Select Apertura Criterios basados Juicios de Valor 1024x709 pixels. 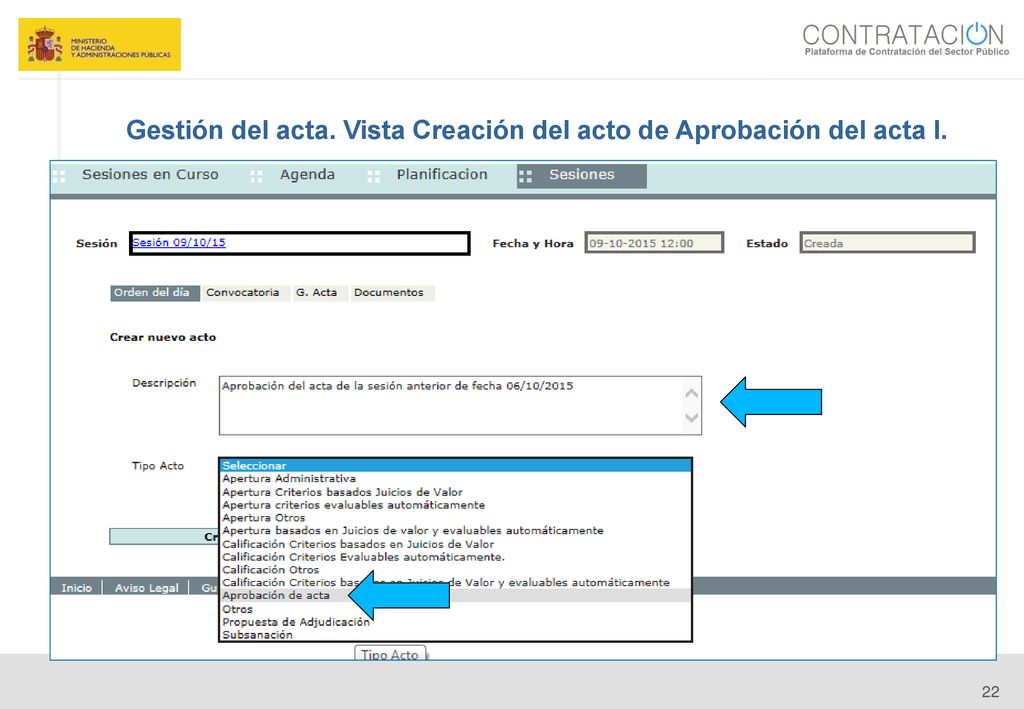pyautogui.click(x=455, y=492)
